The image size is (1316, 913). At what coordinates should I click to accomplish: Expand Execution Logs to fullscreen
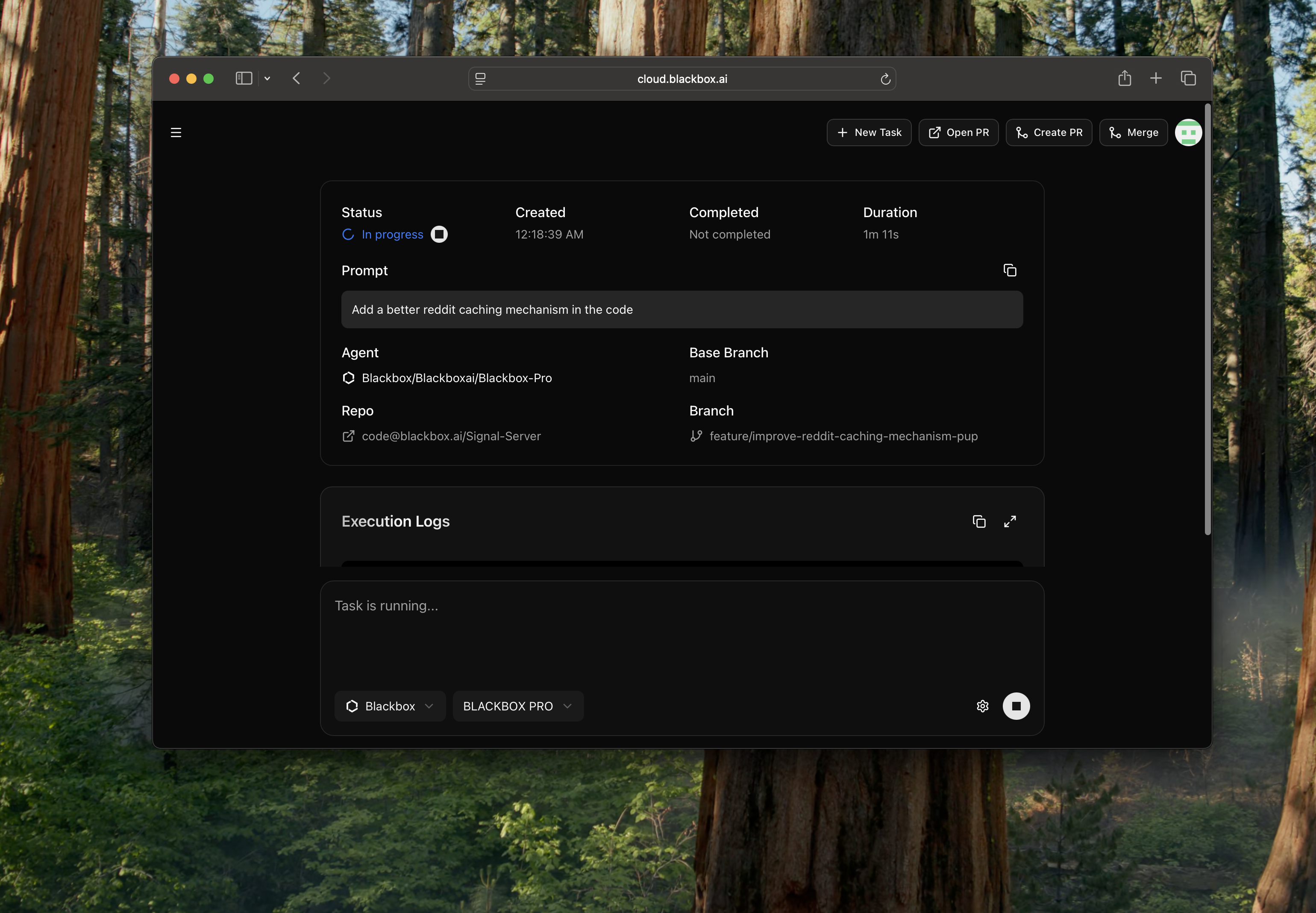click(x=1010, y=521)
